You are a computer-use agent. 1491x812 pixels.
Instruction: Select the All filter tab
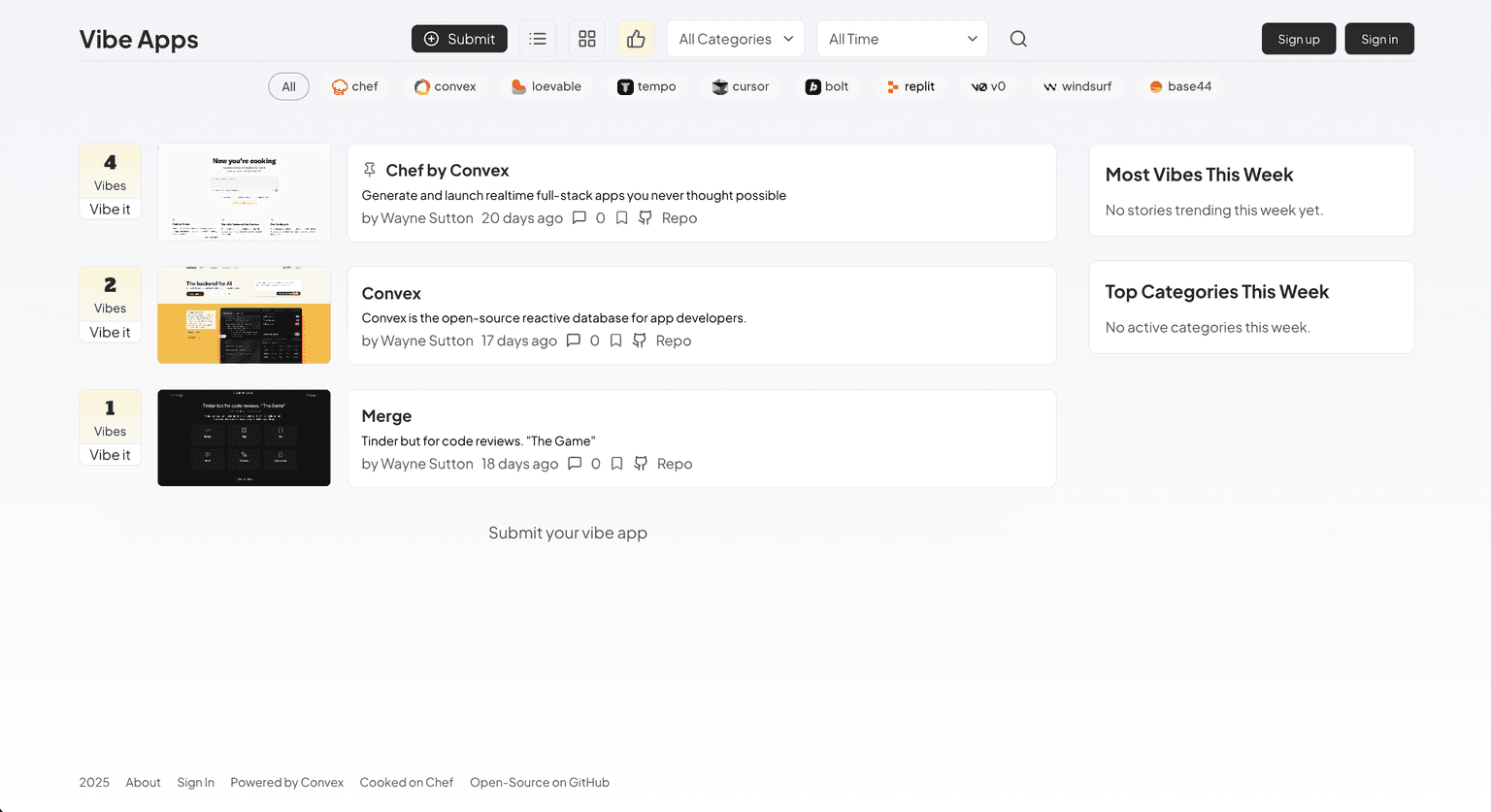click(288, 86)
